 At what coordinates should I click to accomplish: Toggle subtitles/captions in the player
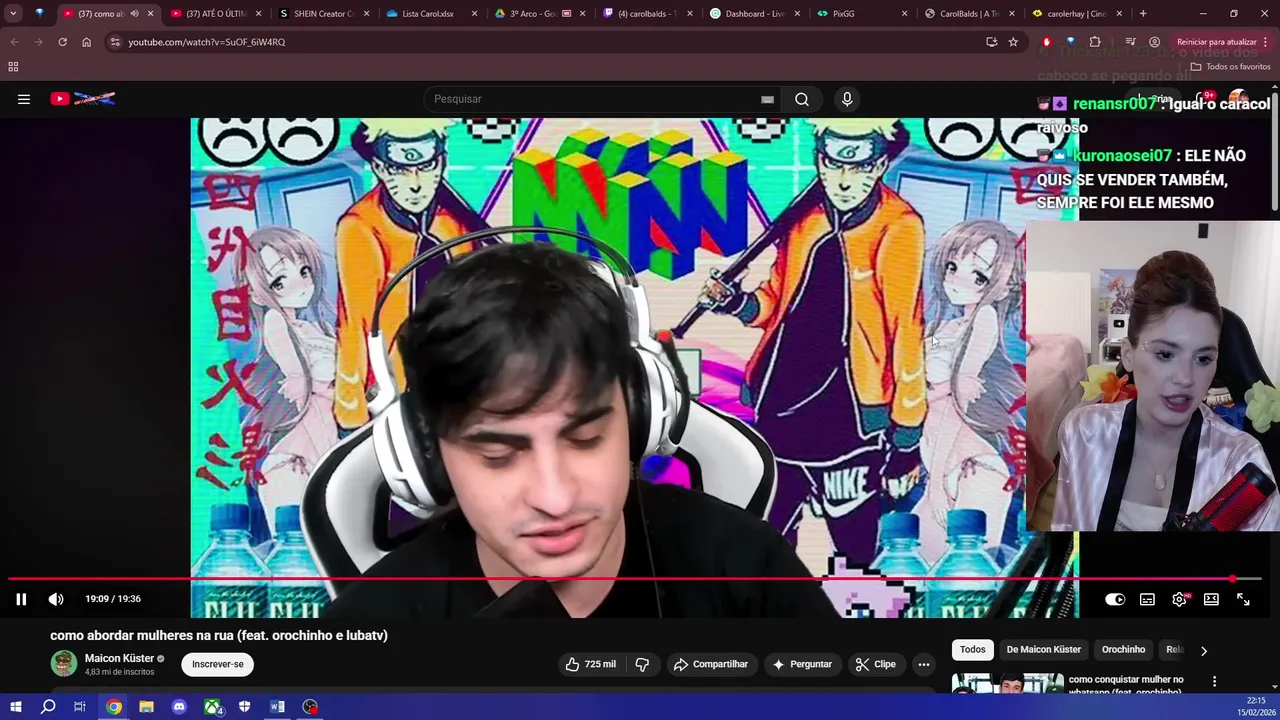click(1147, 599)
